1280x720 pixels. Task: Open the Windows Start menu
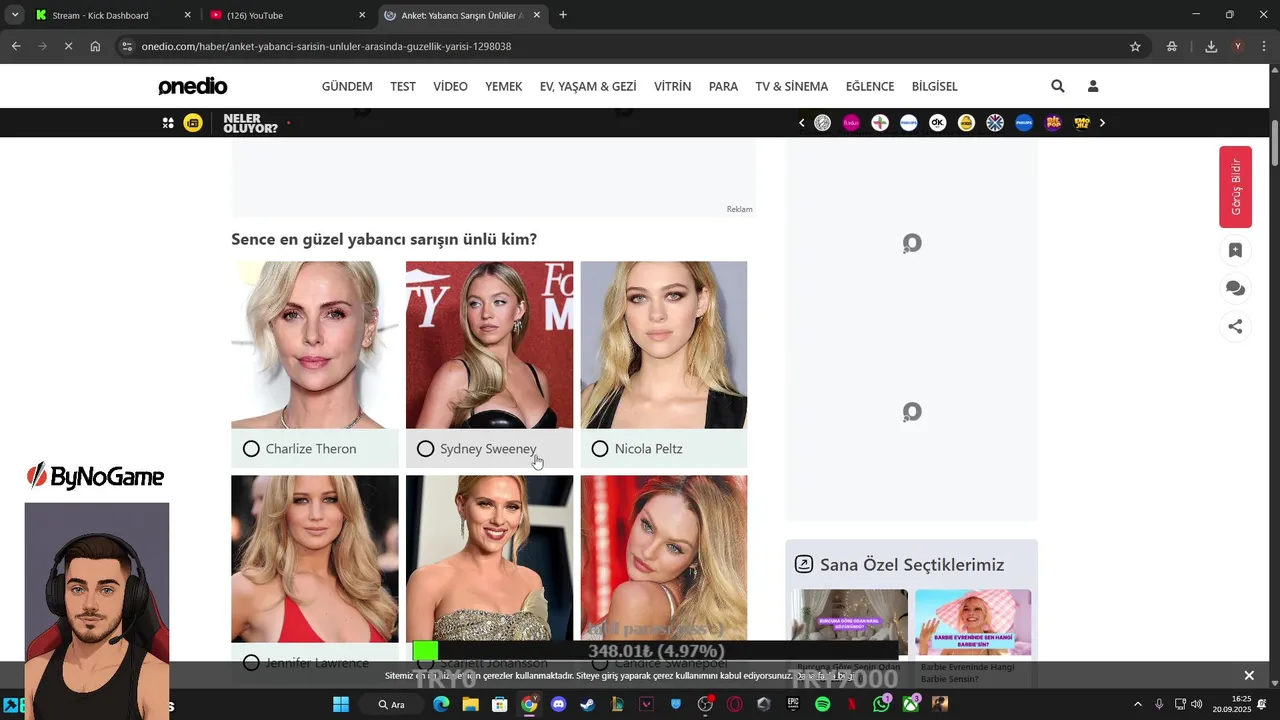341,704
